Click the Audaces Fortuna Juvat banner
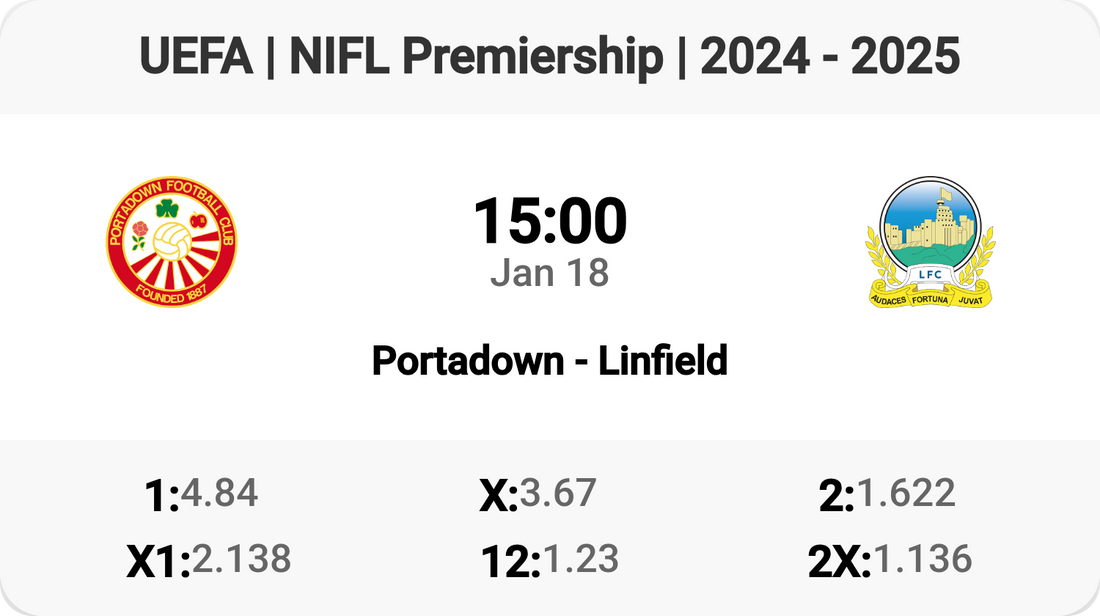This screenshot has height=616, width=1100. click(929, 297)
